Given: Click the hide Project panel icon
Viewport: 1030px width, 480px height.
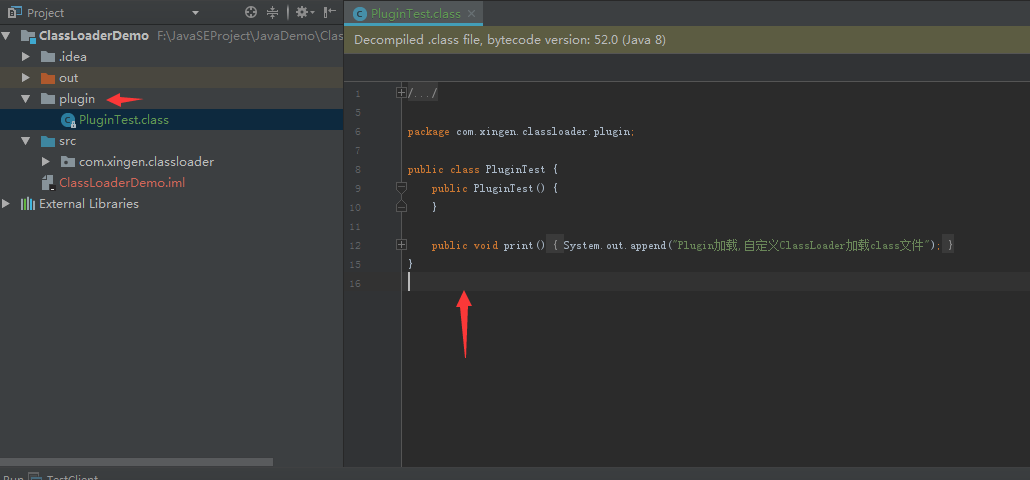Looking at the screenshot, I should click(330, 12).
